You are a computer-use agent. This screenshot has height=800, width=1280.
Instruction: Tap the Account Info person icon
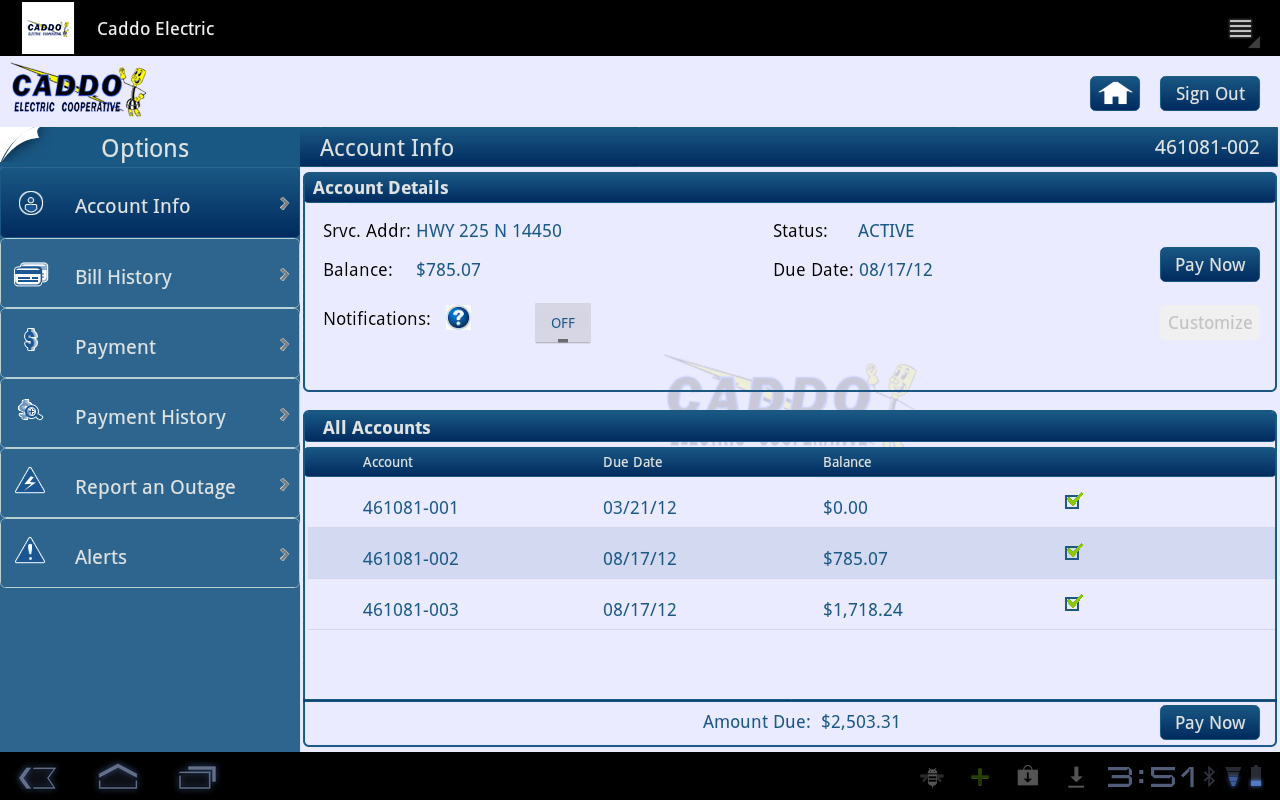tap(31, 204)
